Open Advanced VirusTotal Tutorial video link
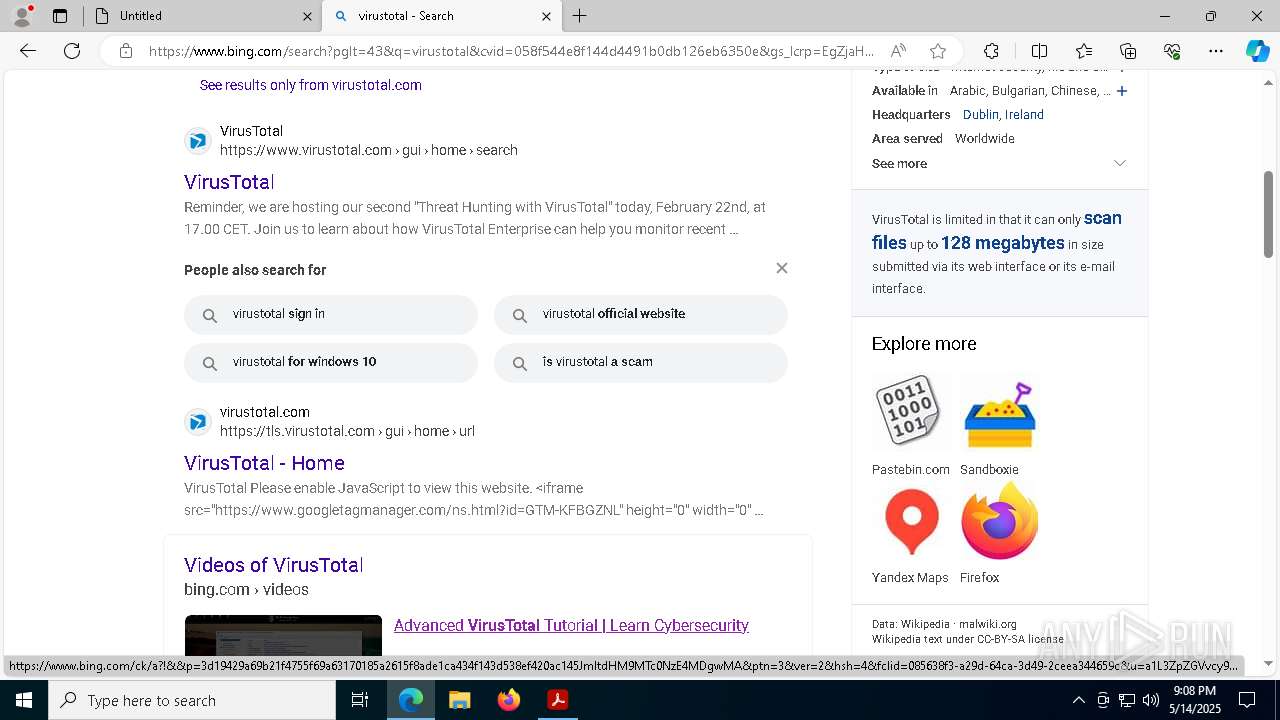1280x720 pixels. point(571,625)
